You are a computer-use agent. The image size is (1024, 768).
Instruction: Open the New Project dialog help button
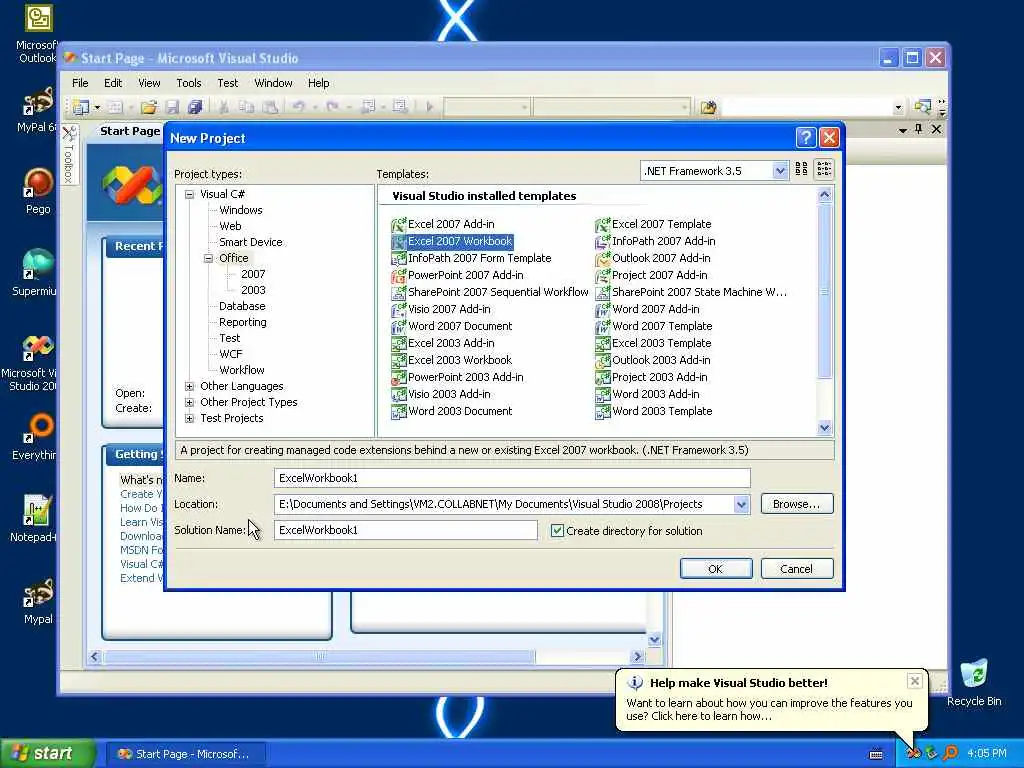[x=806, y=138]
